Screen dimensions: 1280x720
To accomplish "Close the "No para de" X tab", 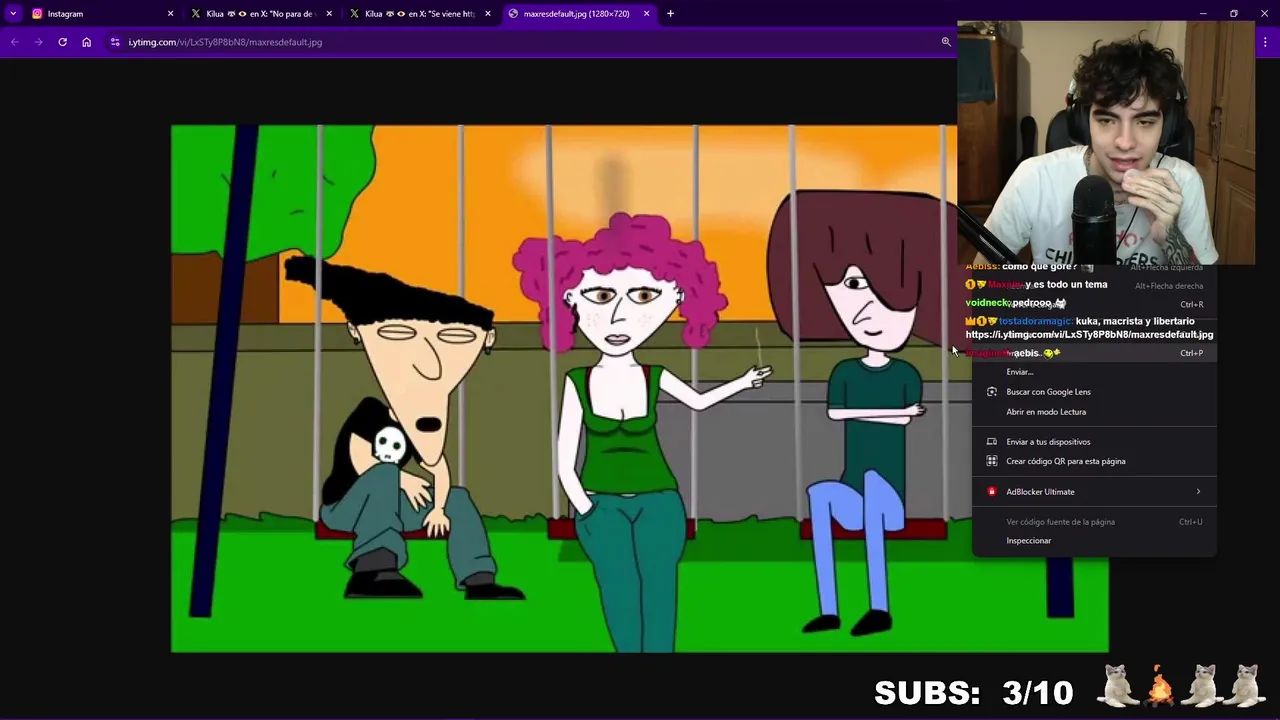I will [x=329, y=14].
